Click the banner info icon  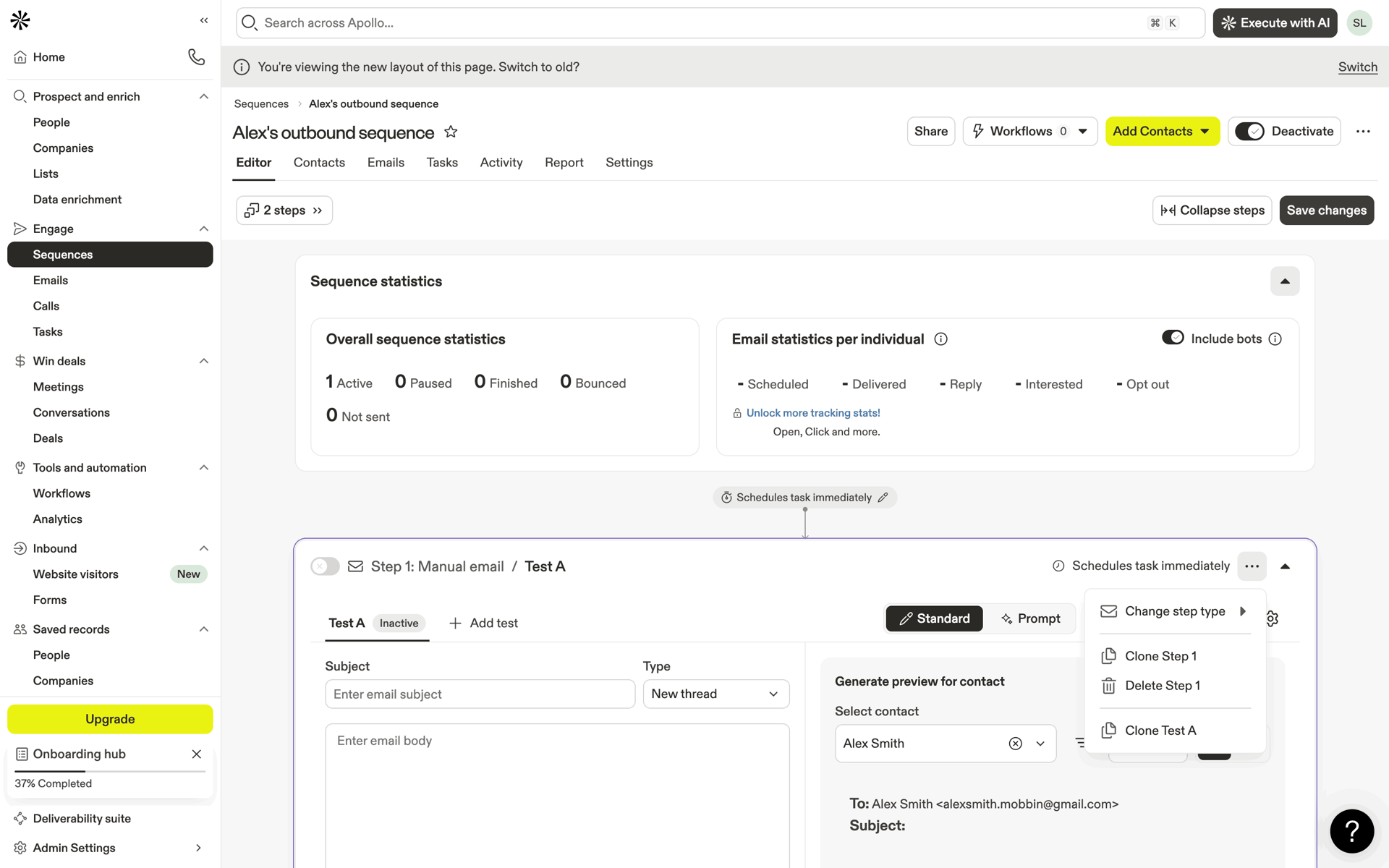click(x=242, y=67)
